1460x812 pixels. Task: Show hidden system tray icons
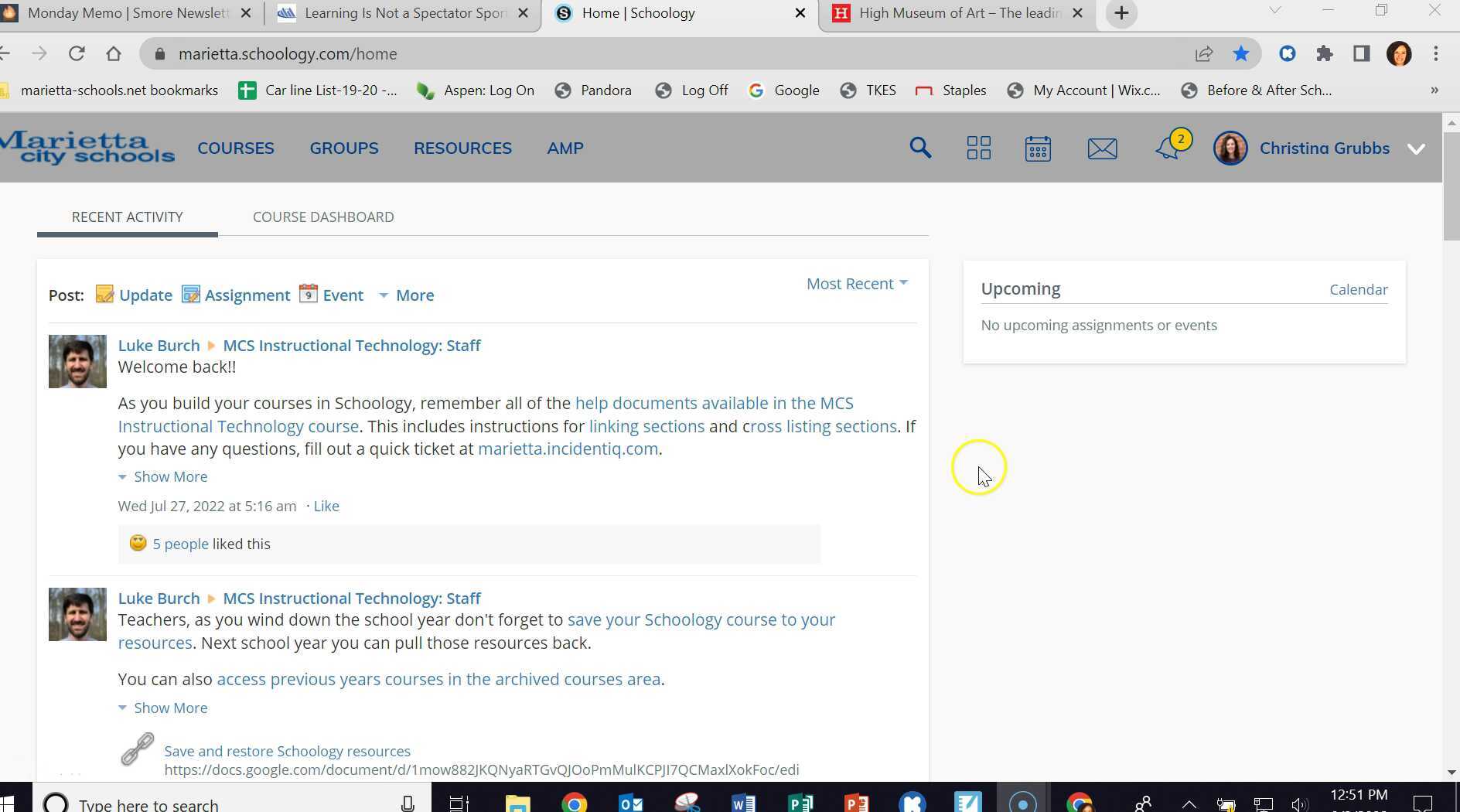pos(1189,804)
